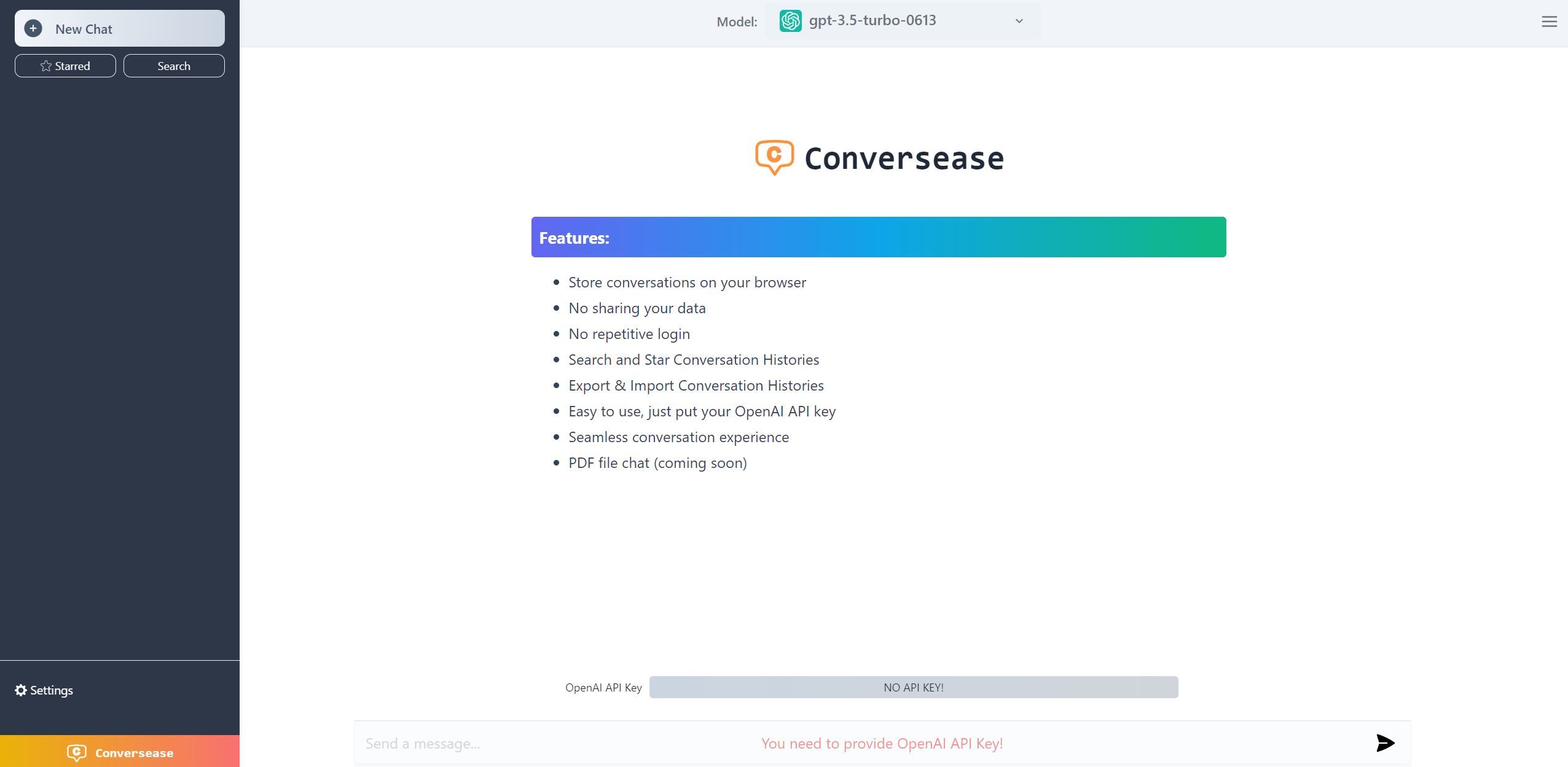Click the Search button

click(174, 66)
